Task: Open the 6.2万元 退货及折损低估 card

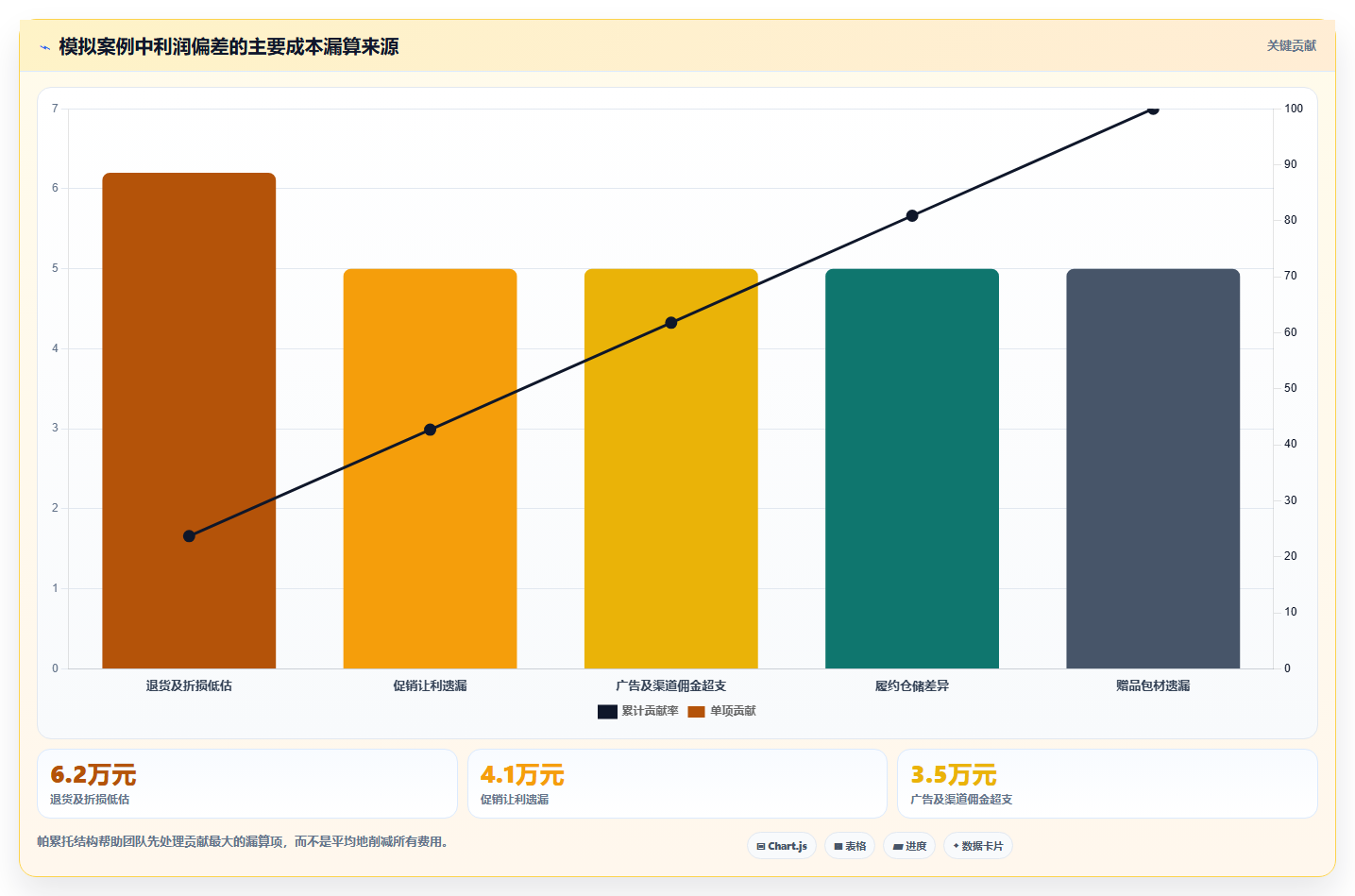Action: pyautogui.click(x=247, y=784)
